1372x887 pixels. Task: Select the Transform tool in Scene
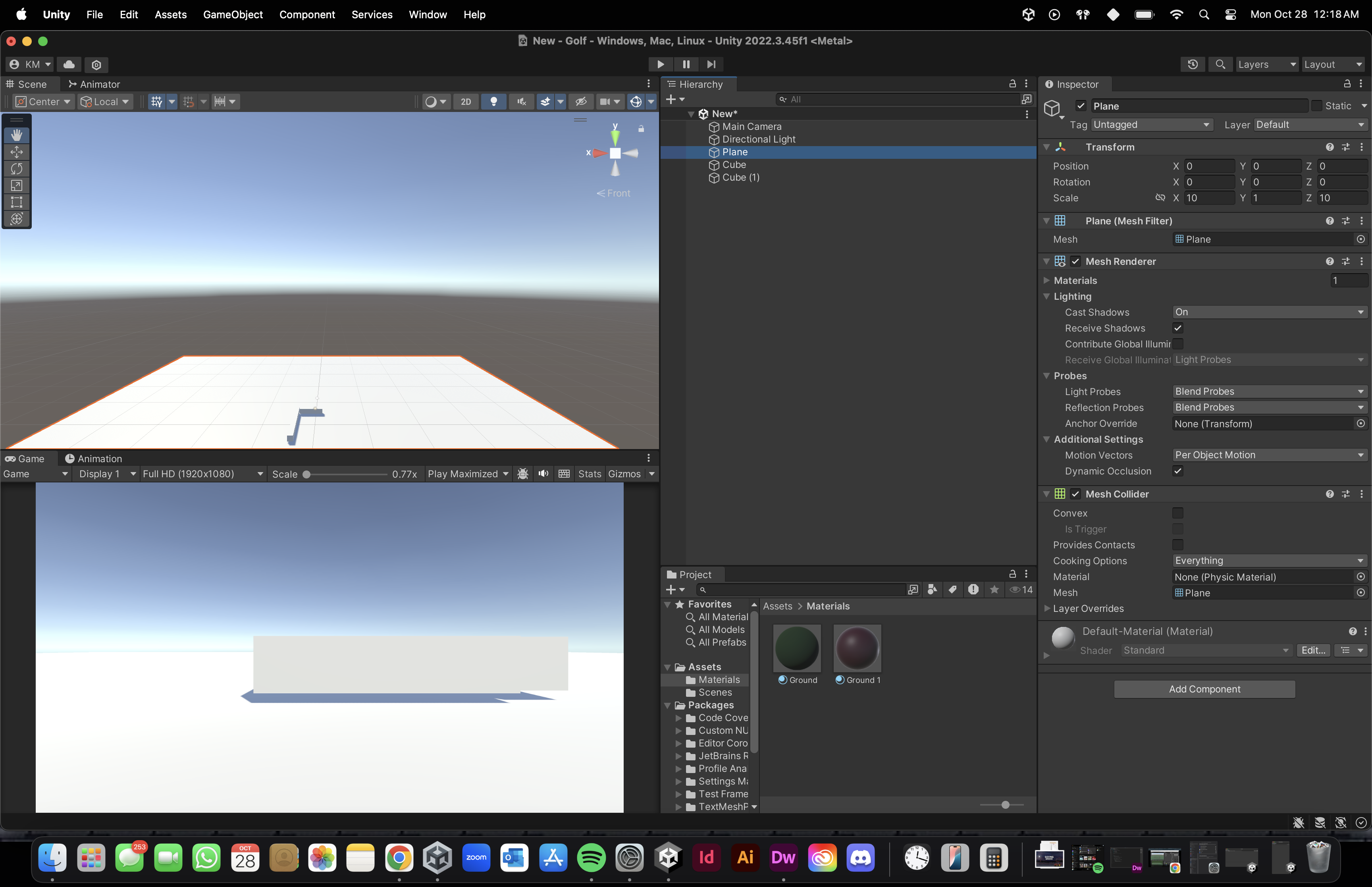pyautogui.click(x=17, y=219)
